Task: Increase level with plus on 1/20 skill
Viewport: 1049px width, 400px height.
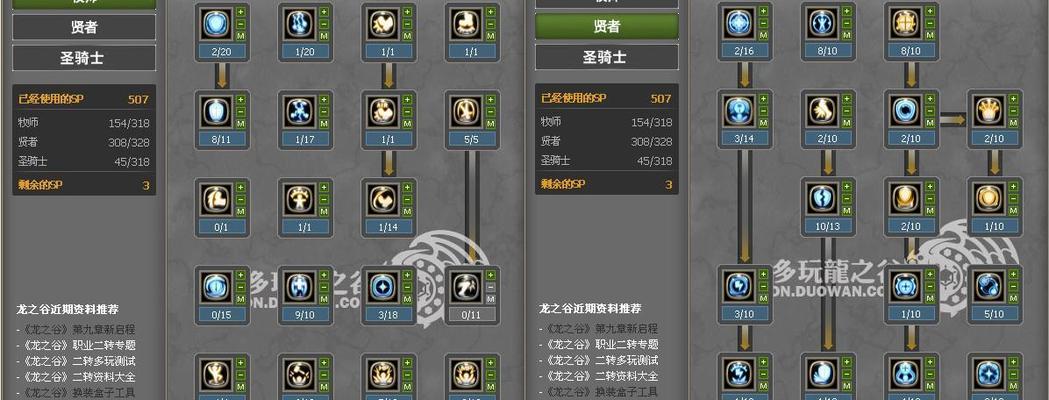Action: [x=324, y=12]
